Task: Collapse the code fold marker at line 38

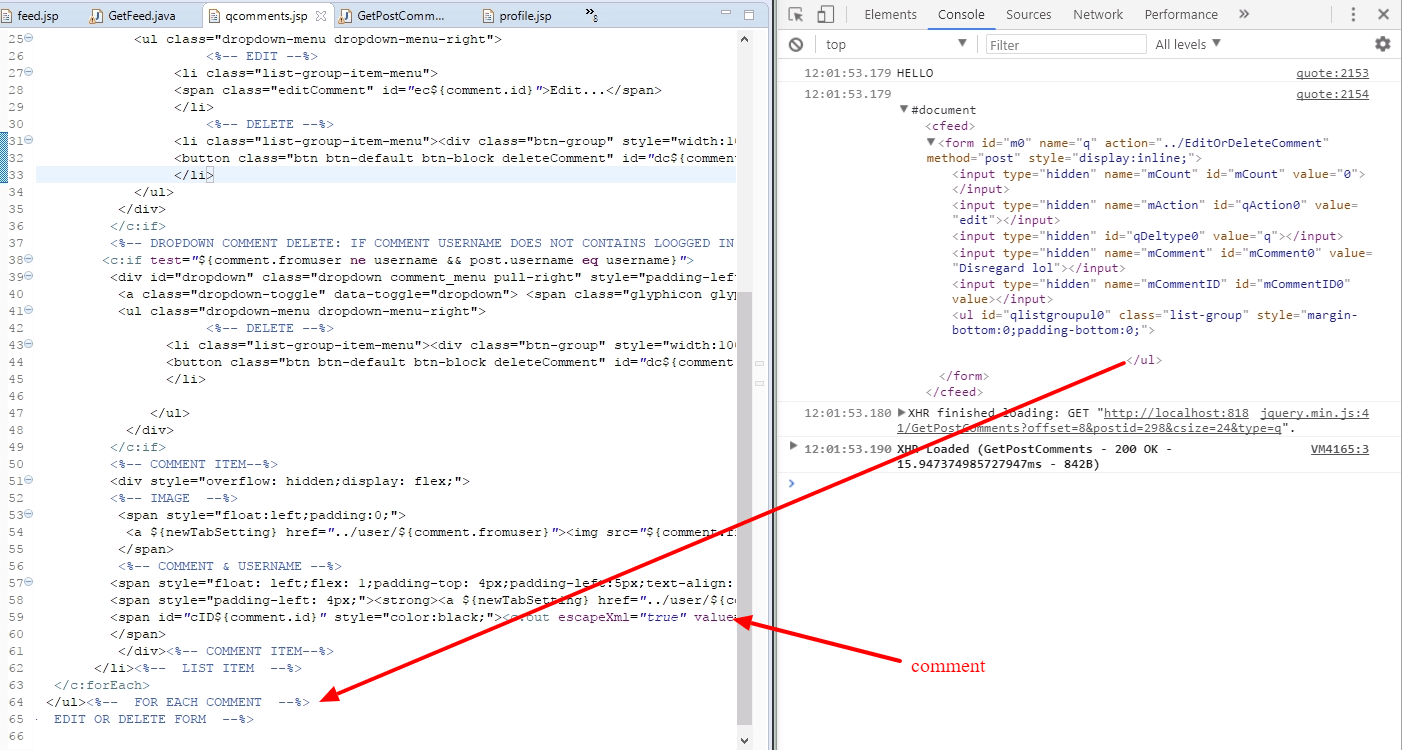Action: click(28, 260)
